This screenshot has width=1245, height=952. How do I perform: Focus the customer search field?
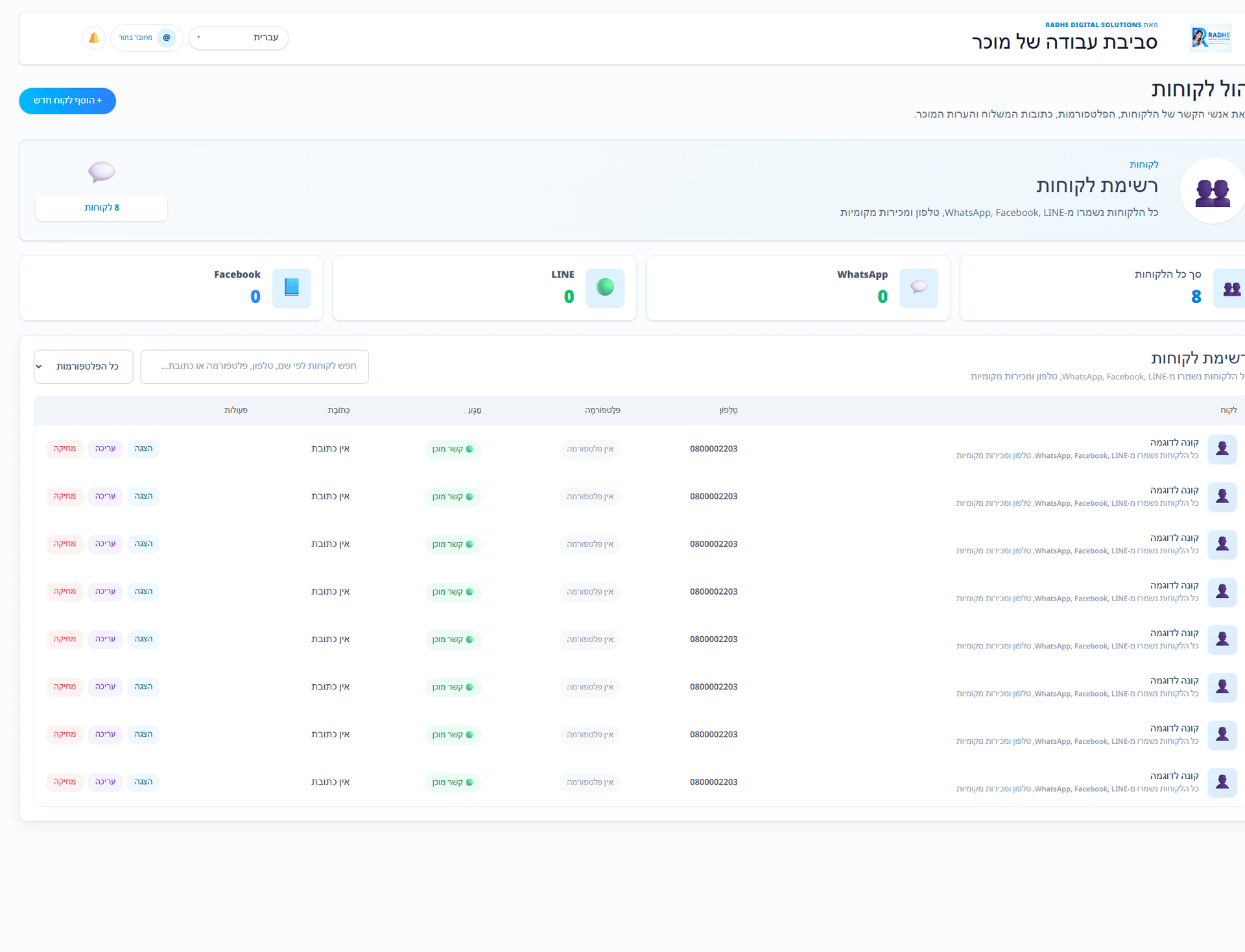pos(255,366)
